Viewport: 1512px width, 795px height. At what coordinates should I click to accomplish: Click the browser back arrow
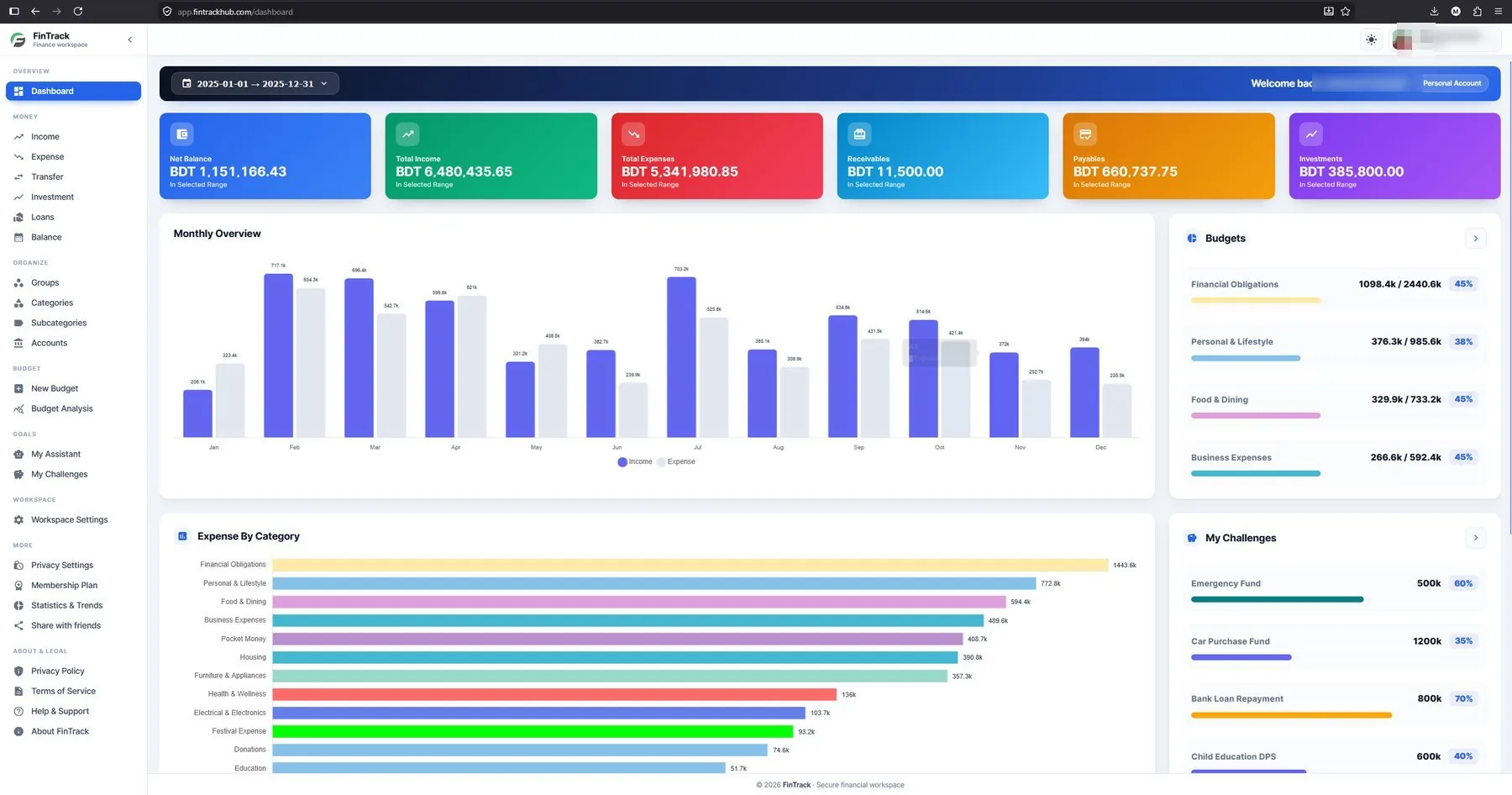tap(35, 11)
